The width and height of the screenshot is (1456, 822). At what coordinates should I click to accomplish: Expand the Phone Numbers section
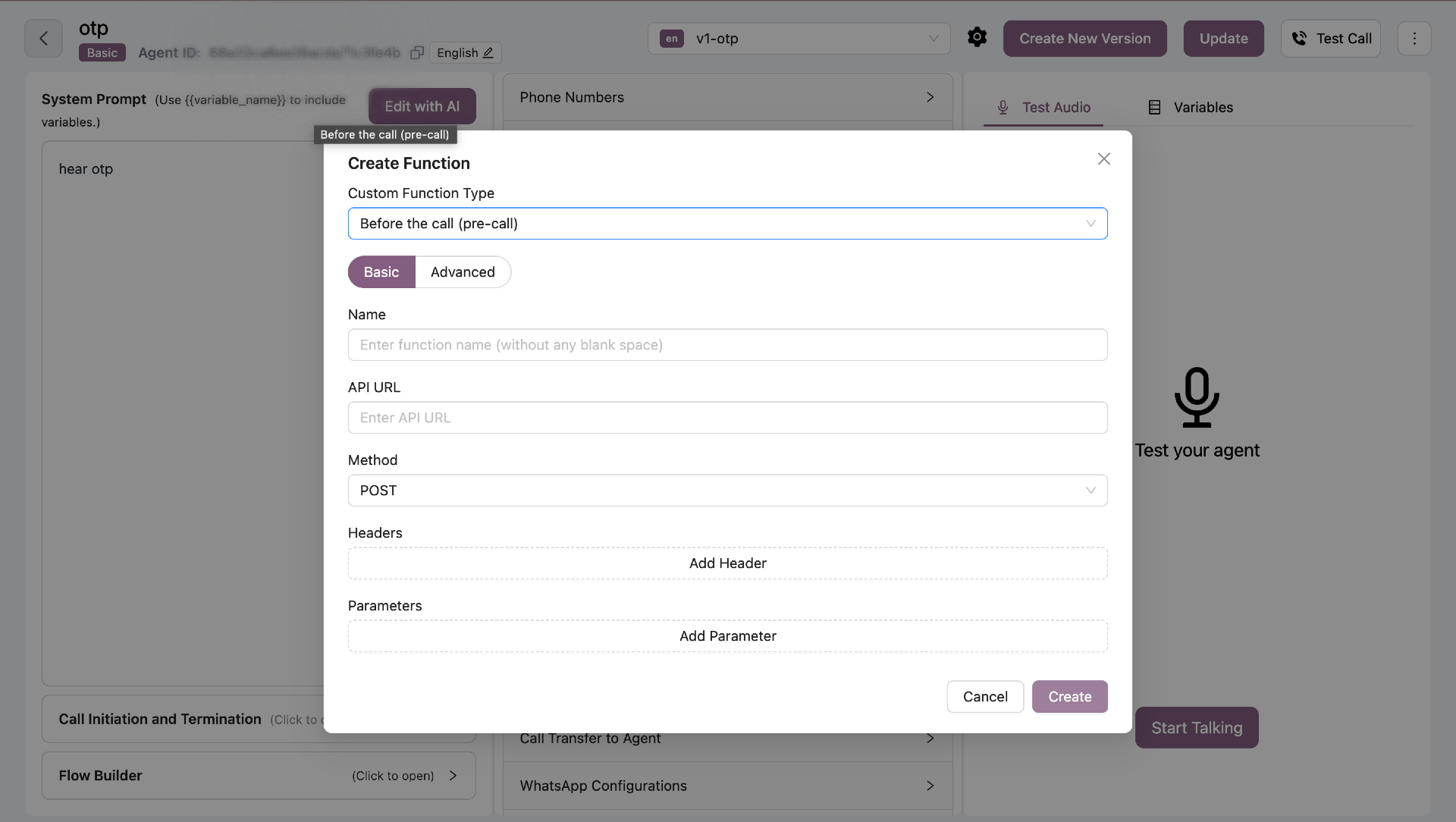point(727,97)
